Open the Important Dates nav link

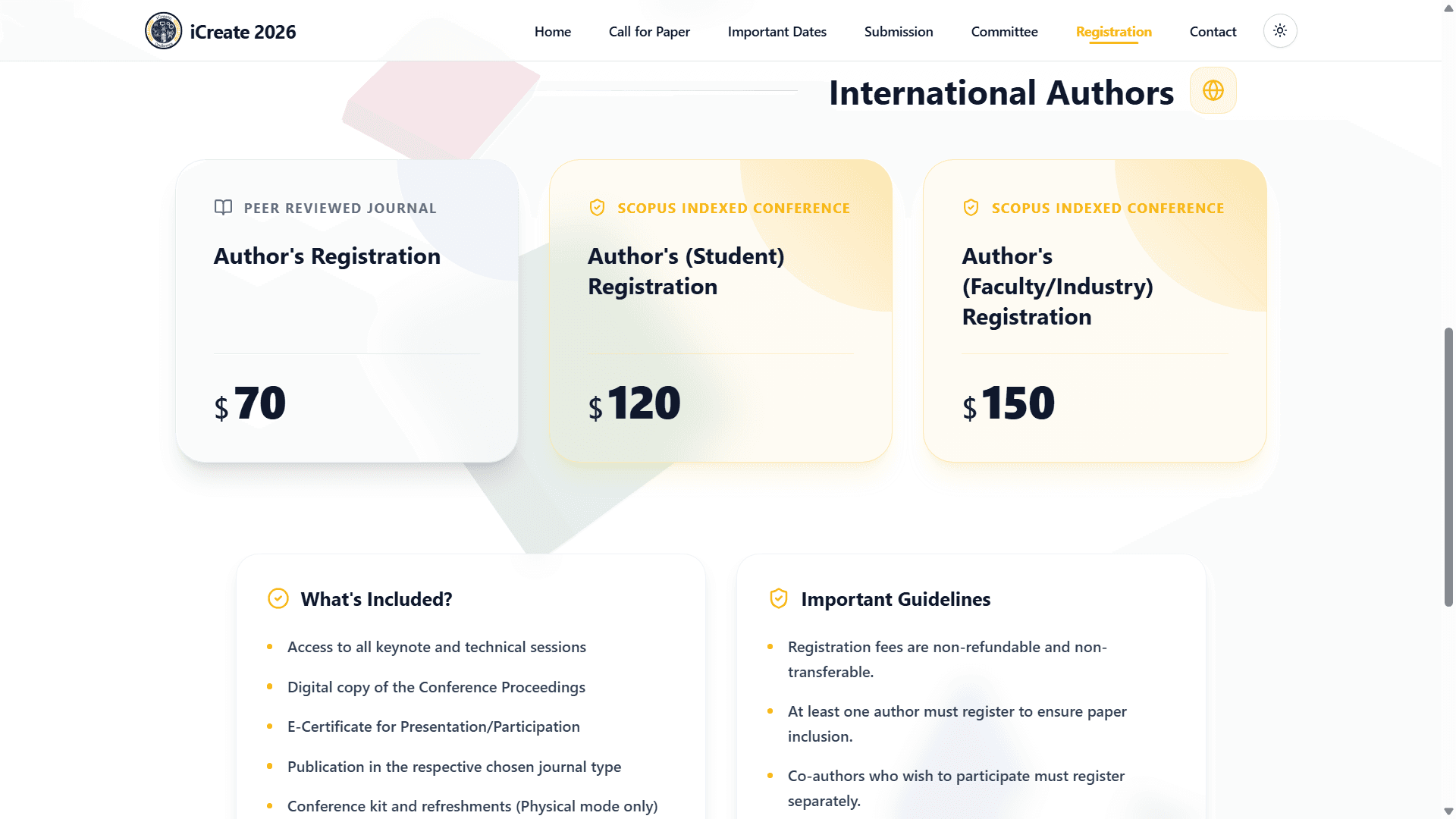pyautogui.click(x=777, y=32)
